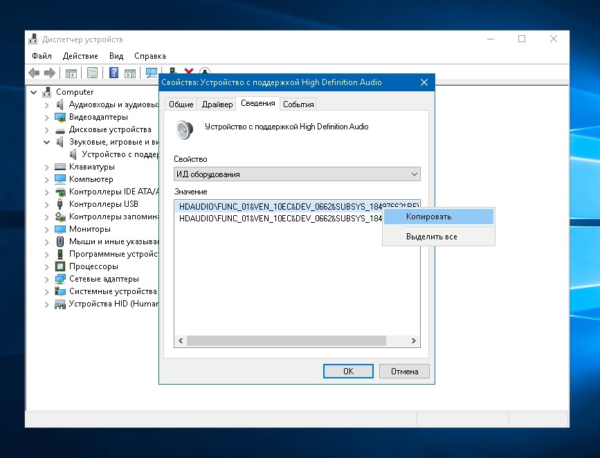The image size is (600, 458).
Task: Click the mouse icon beside Мыши и иные
Action: click(x=60, y=241)
